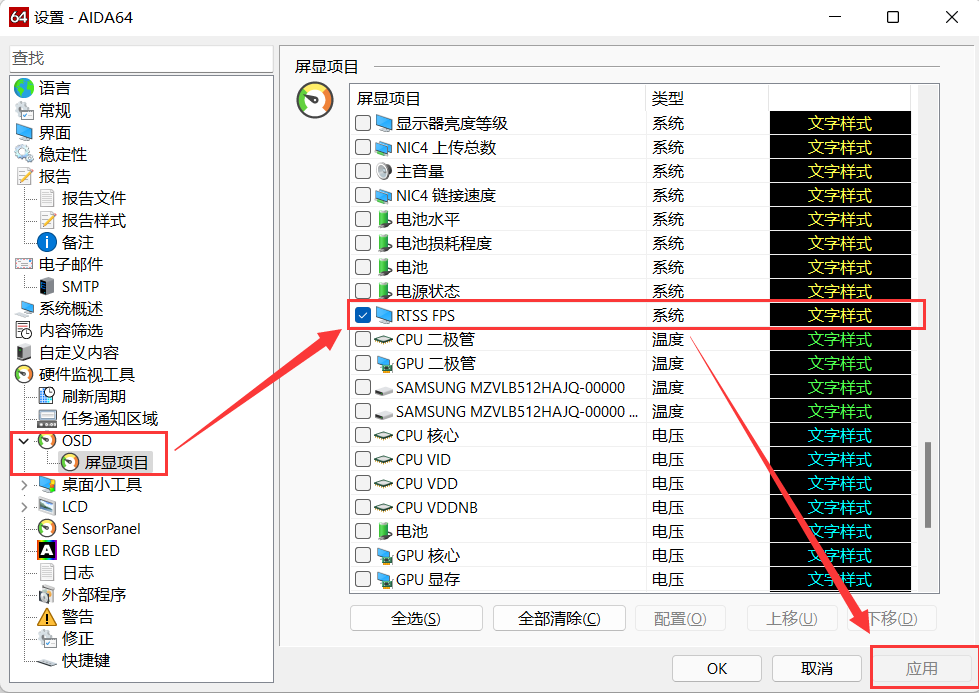Select SMTP under 电子邮件

(80, 287)
